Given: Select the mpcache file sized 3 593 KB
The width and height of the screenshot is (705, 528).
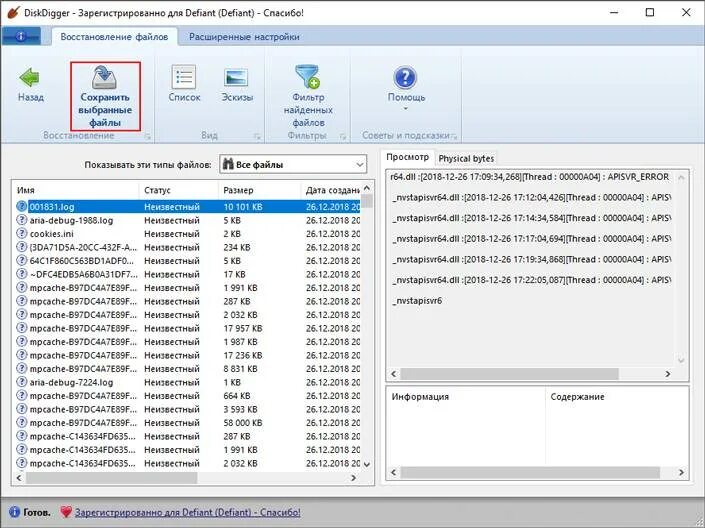Looking at the screenshot, I should 187,409.
